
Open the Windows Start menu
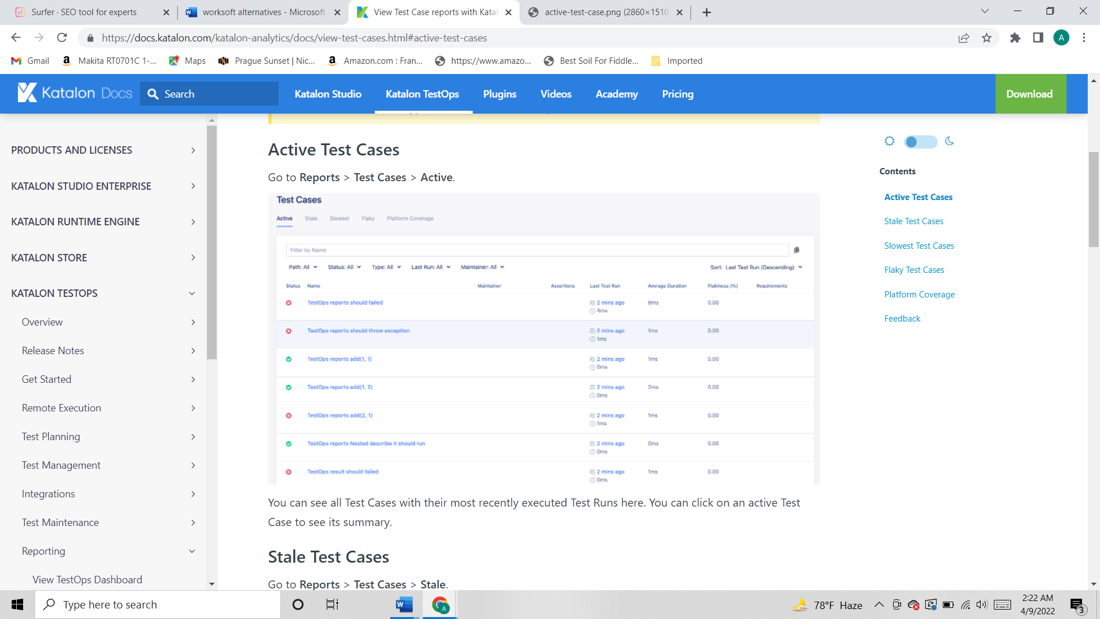point(17,604)
